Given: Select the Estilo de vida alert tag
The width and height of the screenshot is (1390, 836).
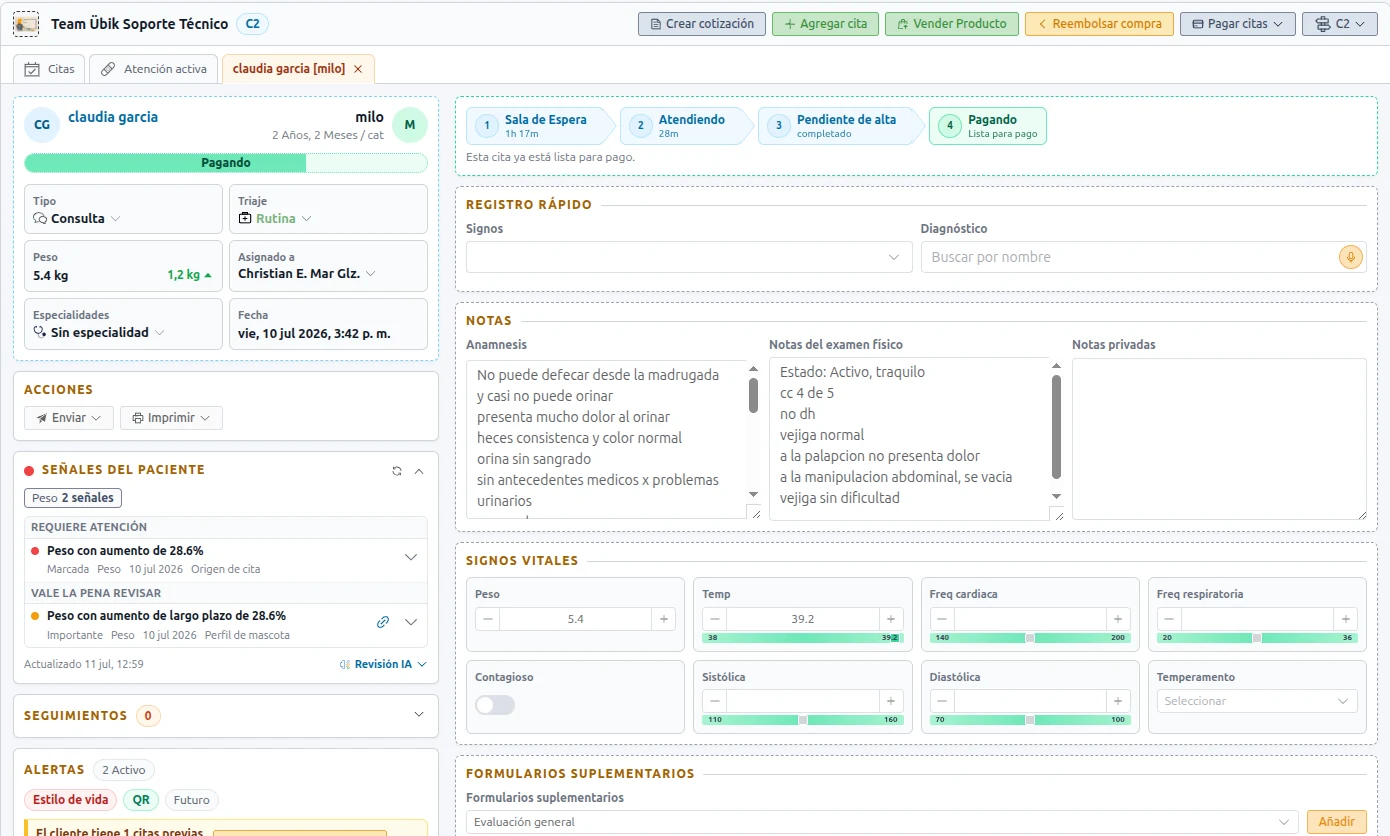Looking at the screenshot, I should (70, 800).
